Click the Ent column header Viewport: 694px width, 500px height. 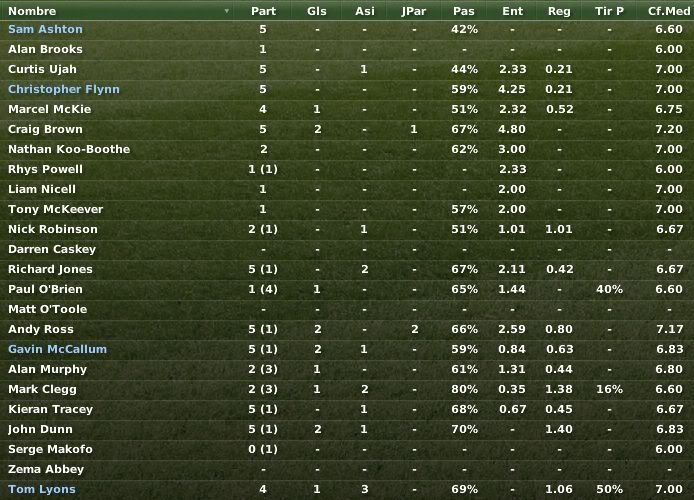512,11
